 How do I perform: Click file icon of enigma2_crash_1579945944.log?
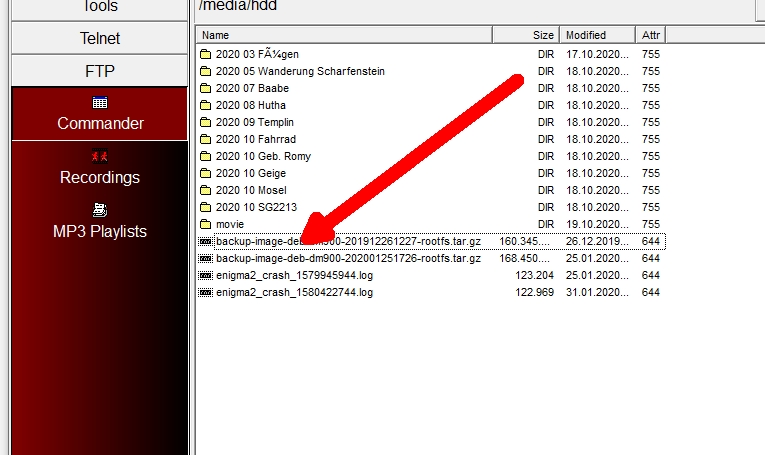205,275
